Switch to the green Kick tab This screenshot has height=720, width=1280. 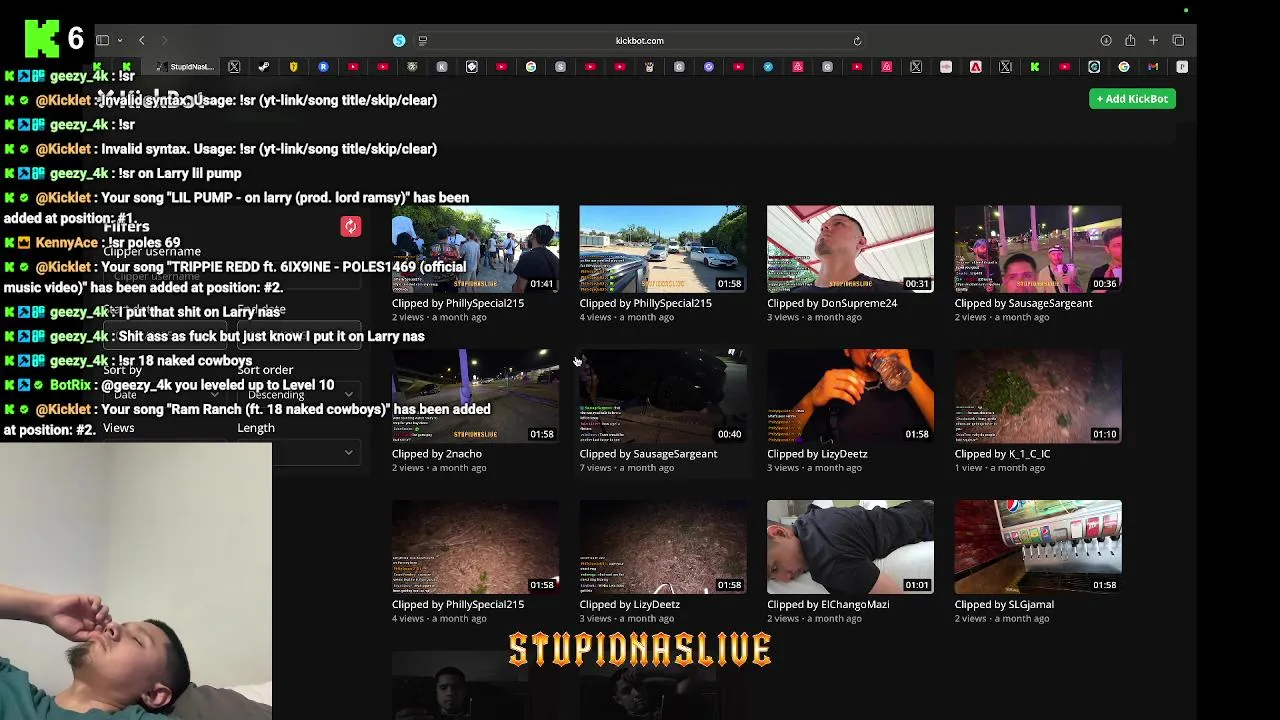(1035, 67)
